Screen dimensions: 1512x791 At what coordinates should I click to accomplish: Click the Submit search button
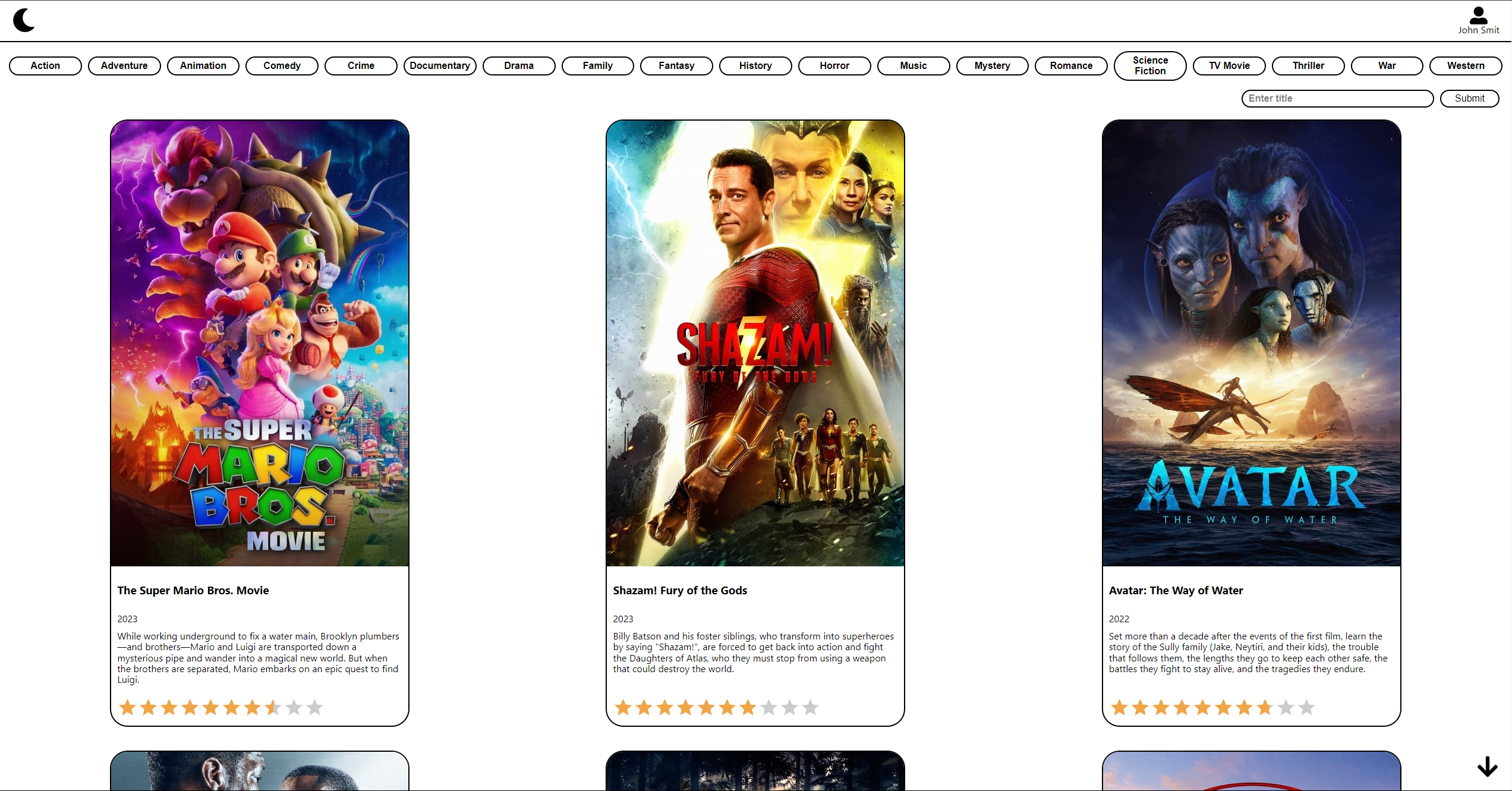1469,98
